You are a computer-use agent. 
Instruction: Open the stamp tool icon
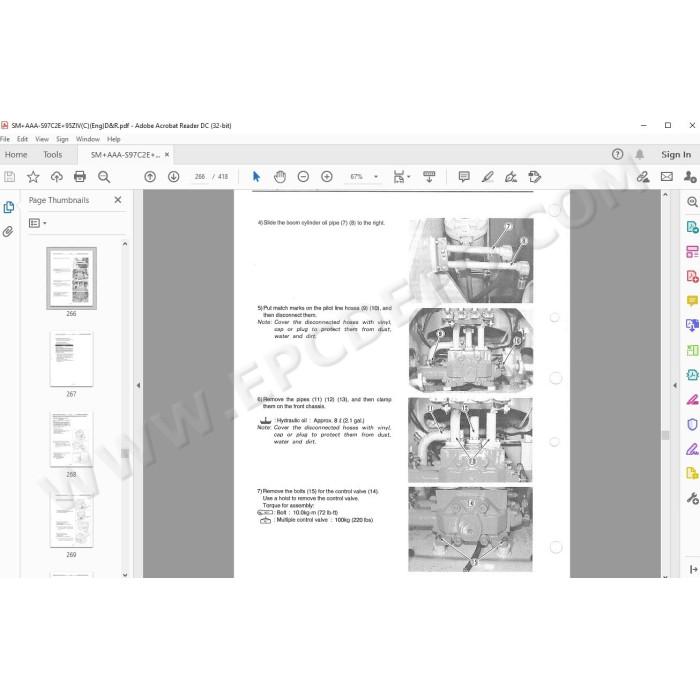pos(534,177)
